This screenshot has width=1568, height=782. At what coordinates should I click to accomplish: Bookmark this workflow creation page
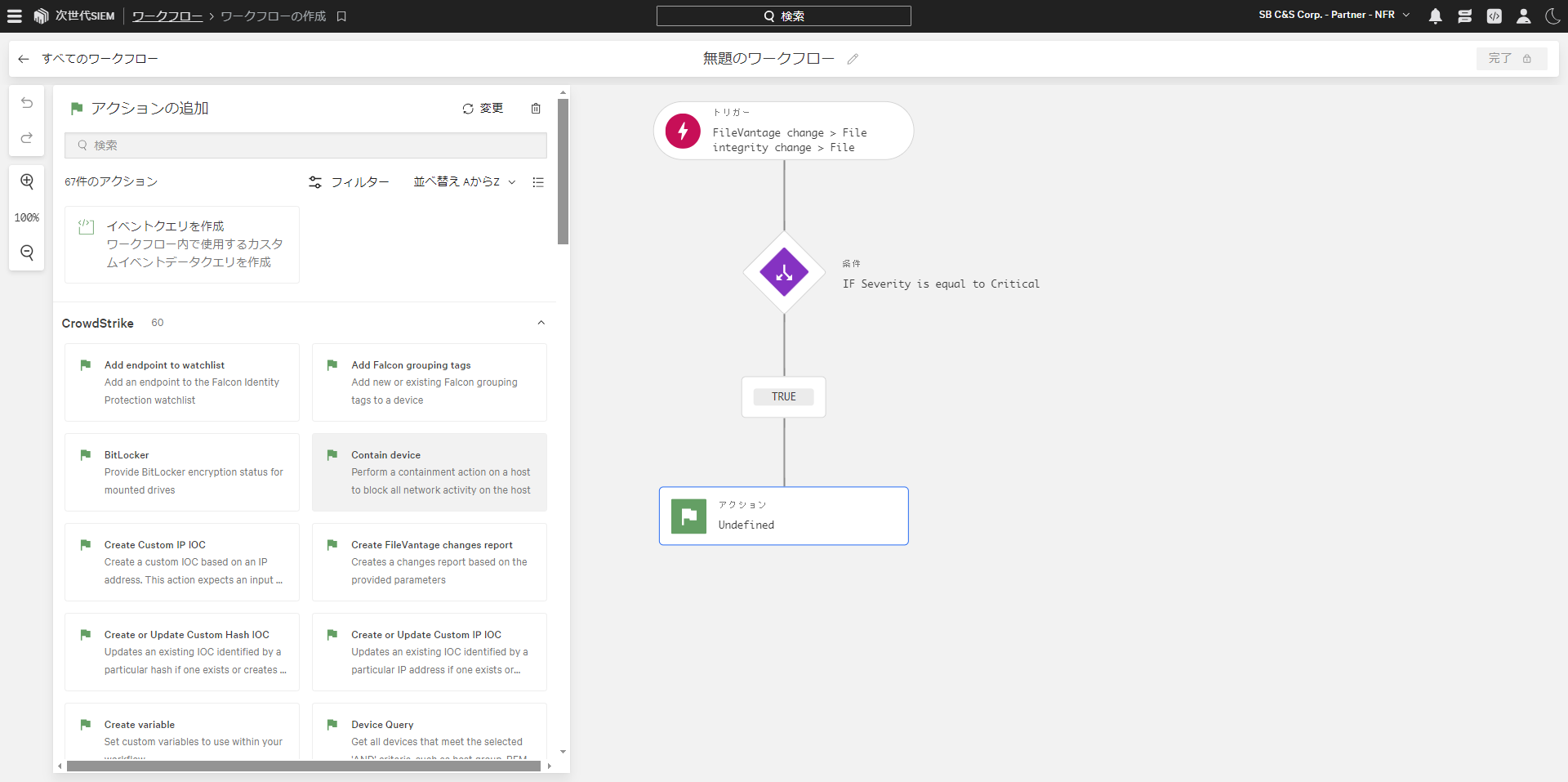pyautogui.click(x=341, y=16)
